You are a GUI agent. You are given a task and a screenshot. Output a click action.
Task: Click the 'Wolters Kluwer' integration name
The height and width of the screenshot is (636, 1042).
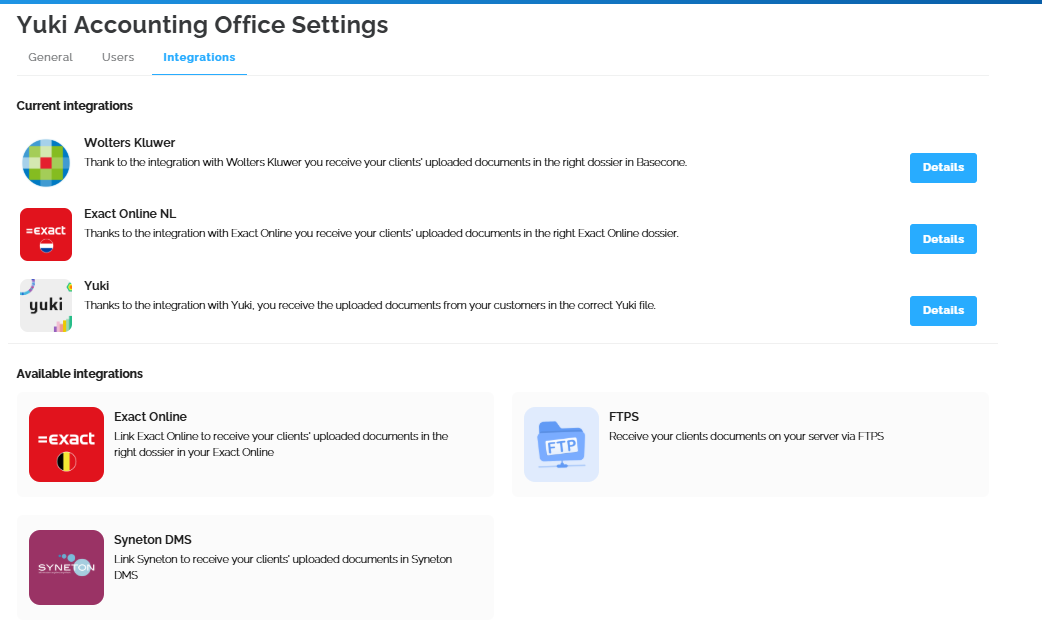pyautogui.click(x=130, y=143)
